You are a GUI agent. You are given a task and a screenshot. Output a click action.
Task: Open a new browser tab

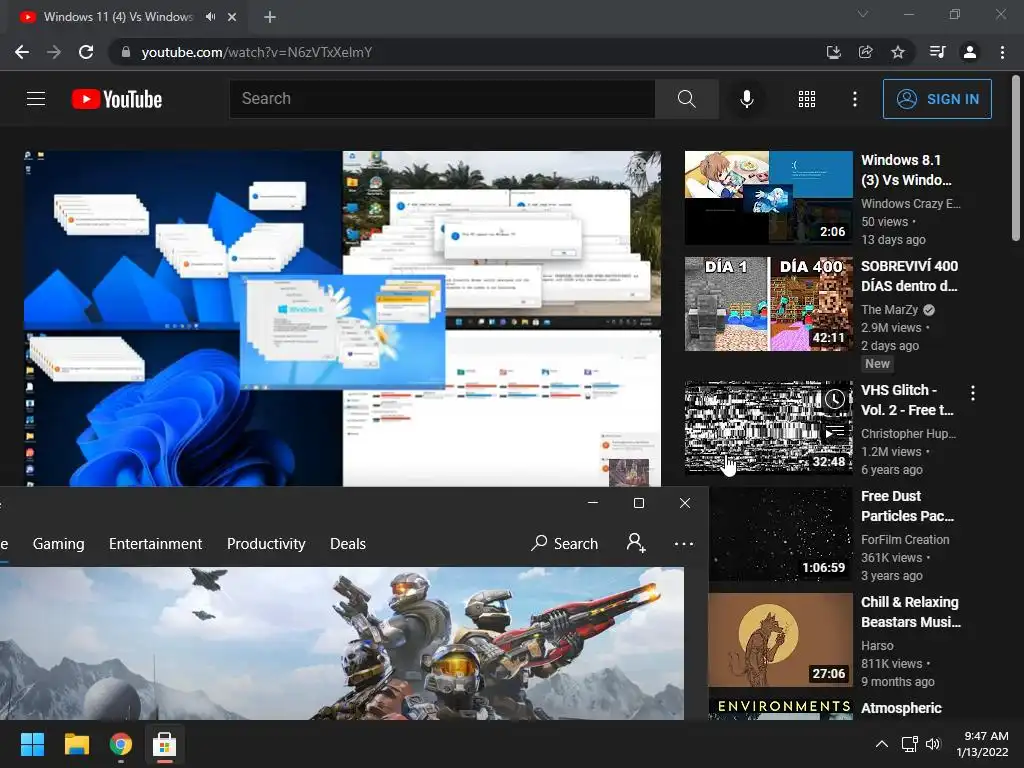pos(270,17)
